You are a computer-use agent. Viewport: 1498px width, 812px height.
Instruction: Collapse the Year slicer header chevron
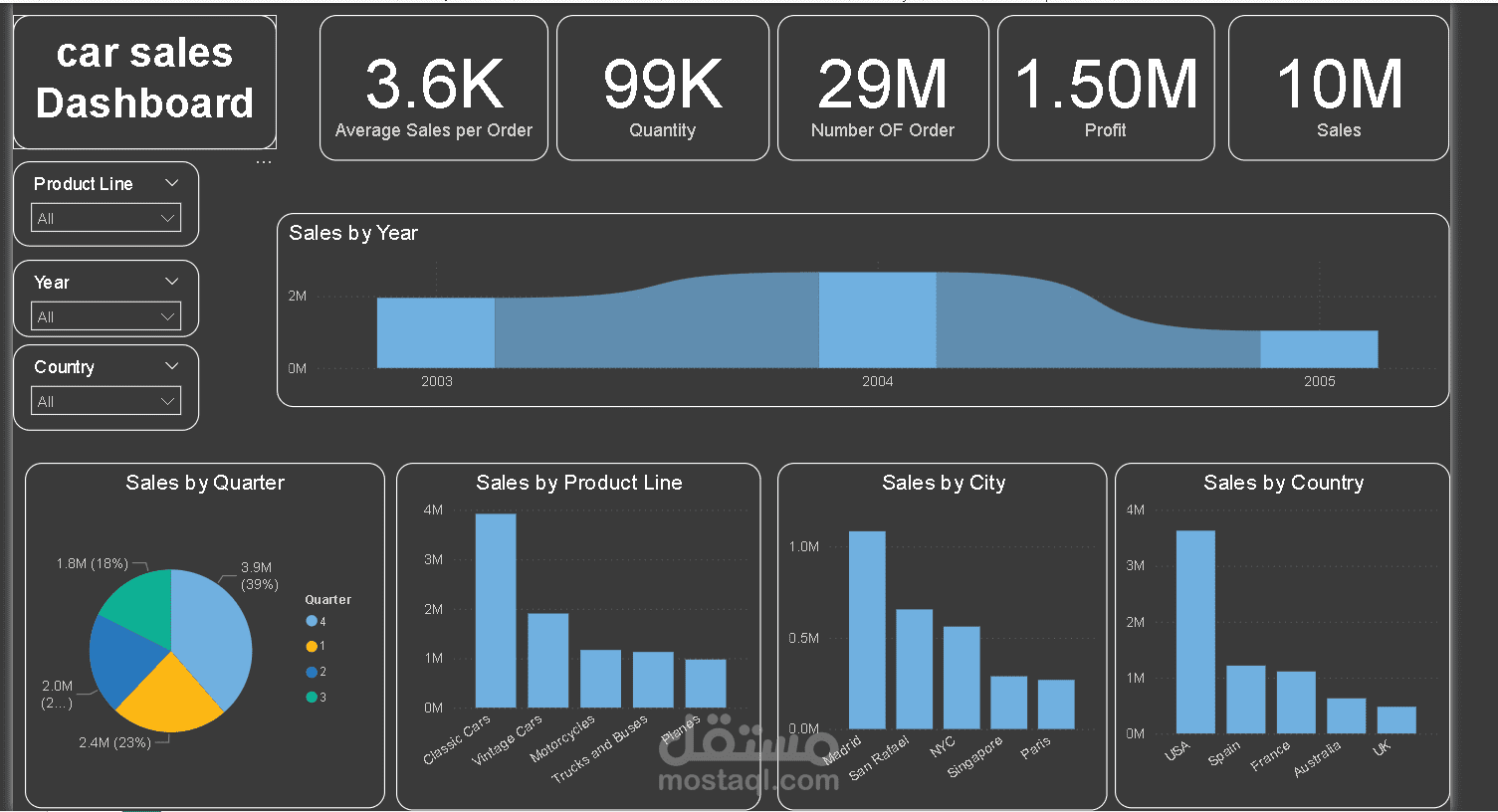pyautogui.click(x=171, y=282)
